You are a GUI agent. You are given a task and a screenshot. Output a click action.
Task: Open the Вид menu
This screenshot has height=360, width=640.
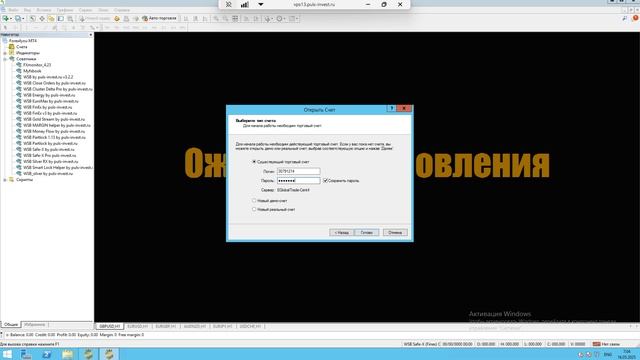27,10
